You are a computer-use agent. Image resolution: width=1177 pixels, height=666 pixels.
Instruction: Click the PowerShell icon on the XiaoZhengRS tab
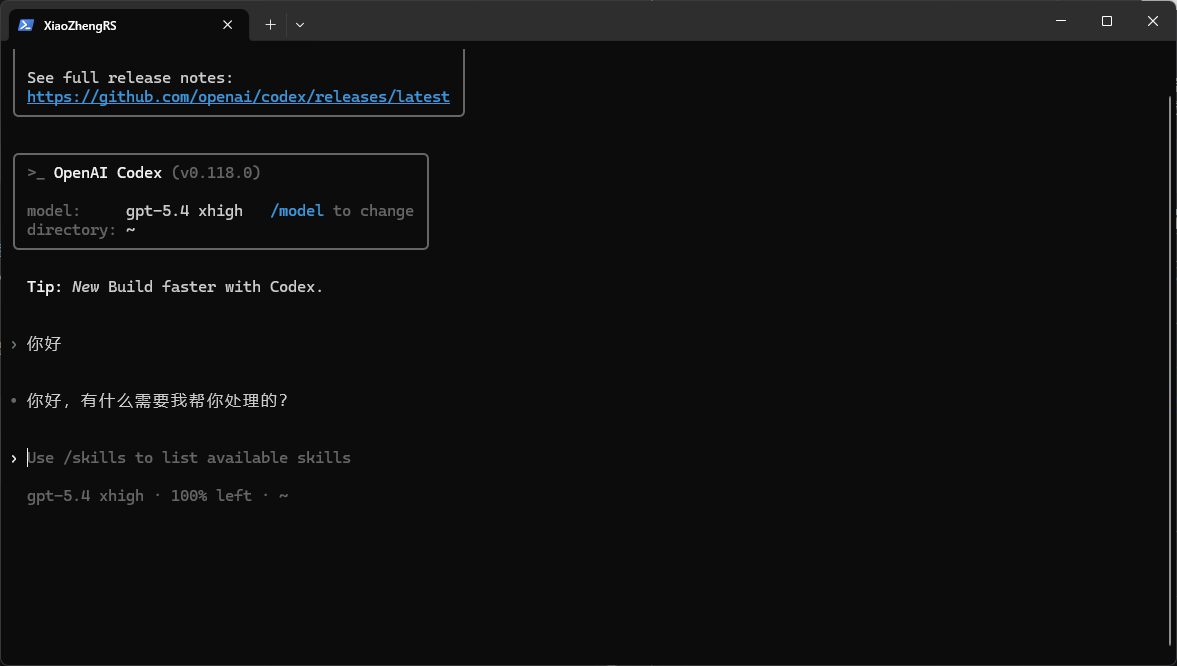pyautogui.click(x=26, y=25)
